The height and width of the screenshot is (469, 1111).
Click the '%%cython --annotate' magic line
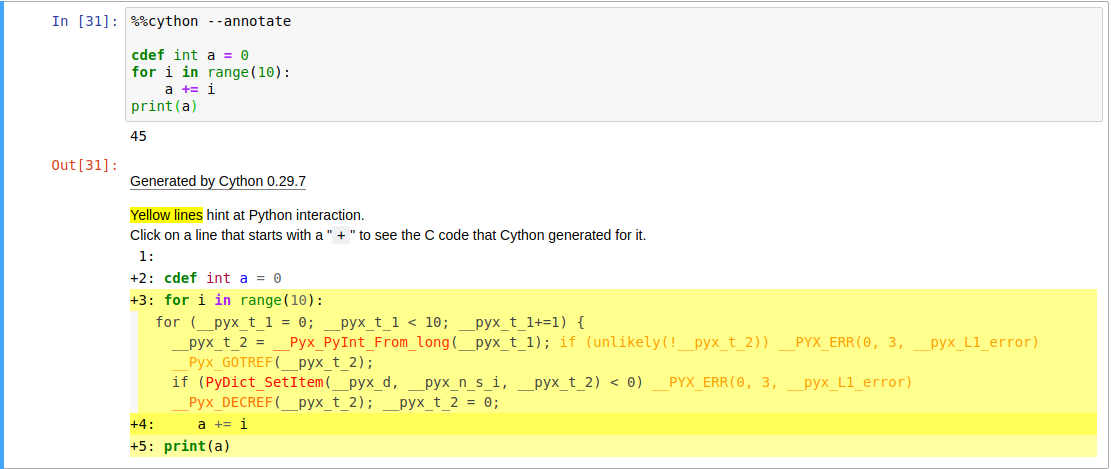(211, 21)
